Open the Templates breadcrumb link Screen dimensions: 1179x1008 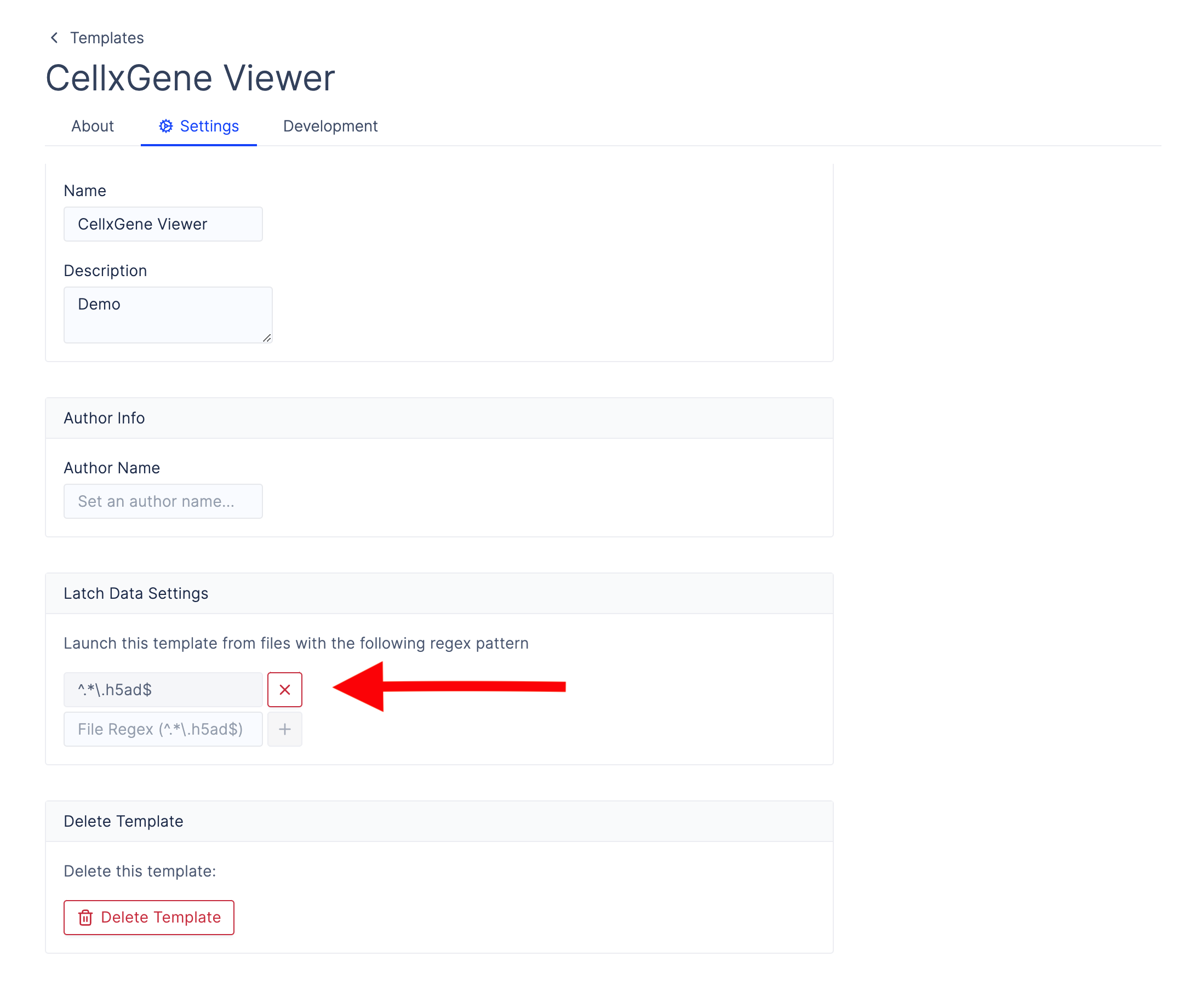tap(107, 38)
